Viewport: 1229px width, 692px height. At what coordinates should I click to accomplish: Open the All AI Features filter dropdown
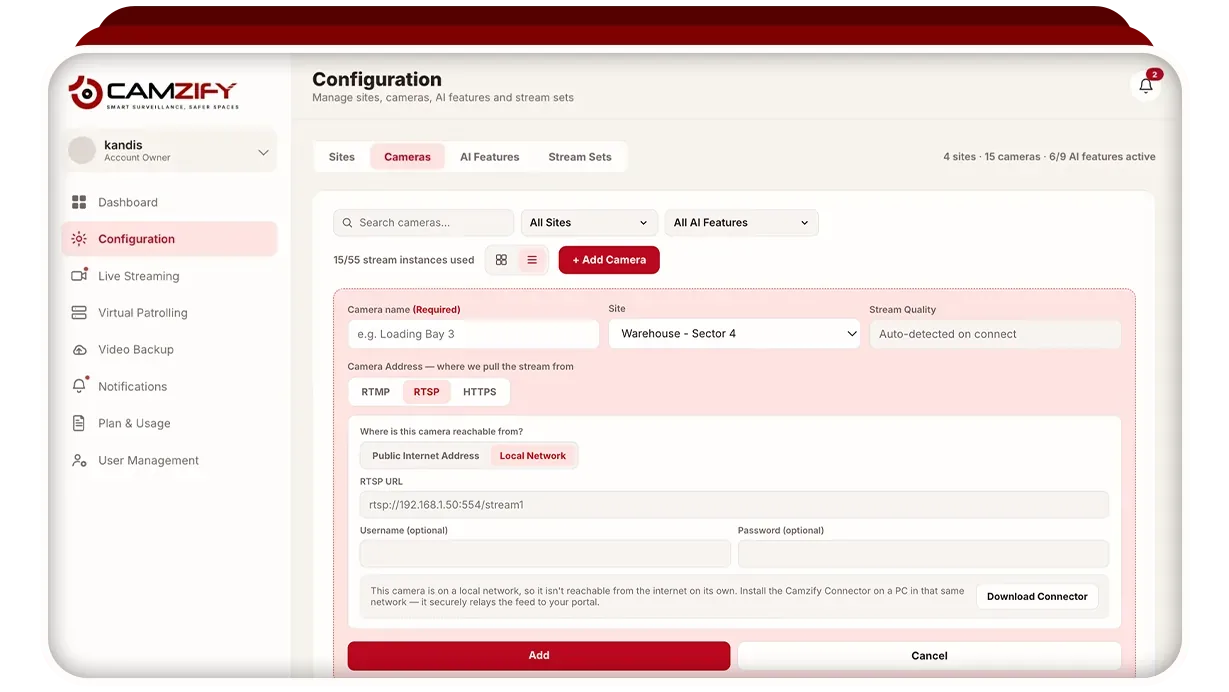point(741,223)
